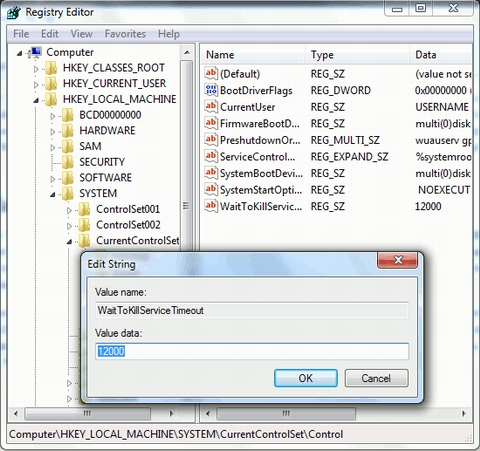This screenshot has height=451, width=480.
Task: Select the HKEY_CLASSES_ROOT folder icon
Action: tap(51, 68)
